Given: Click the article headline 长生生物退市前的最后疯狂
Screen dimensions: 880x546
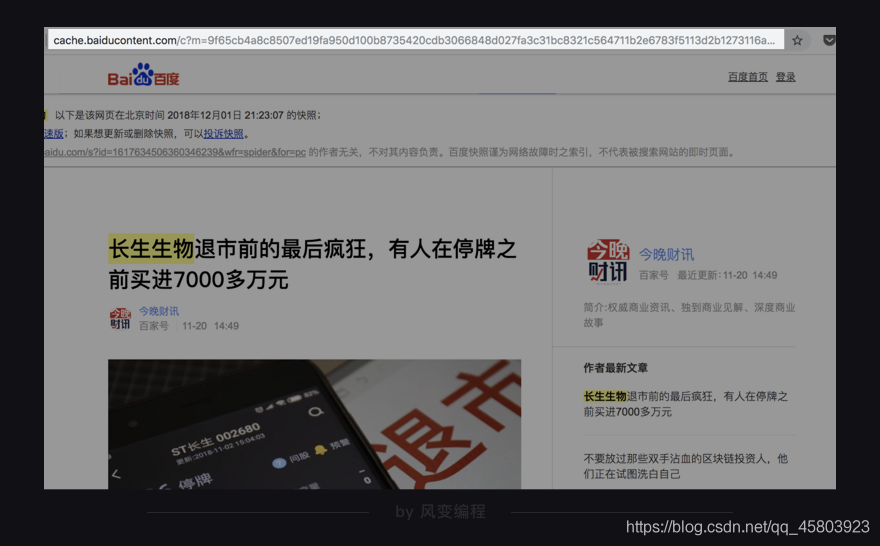Looking at the screenshot, I should coord(311,264).
